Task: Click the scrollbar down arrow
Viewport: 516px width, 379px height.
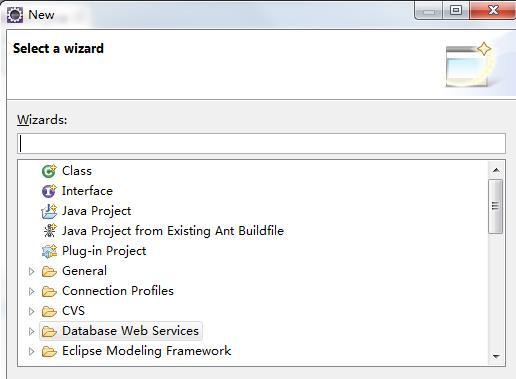Action: 496,356
